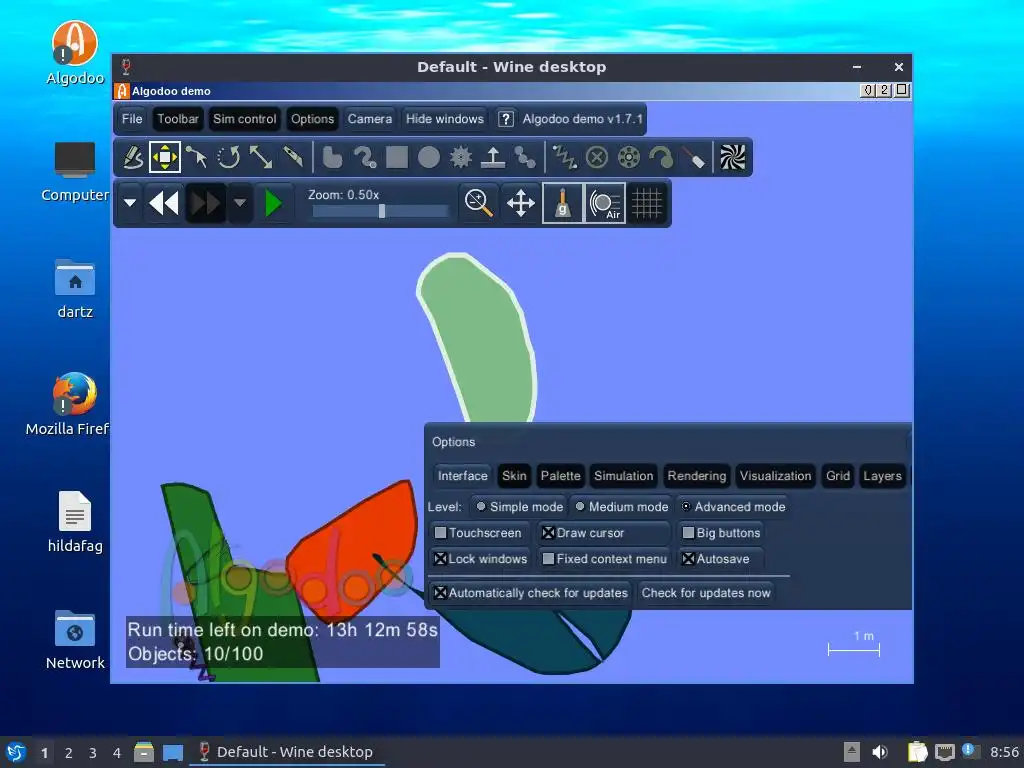Viewport: 1024px width, 768px height.
Task: Select the Spring tool icon
Action: click(564, 157)
